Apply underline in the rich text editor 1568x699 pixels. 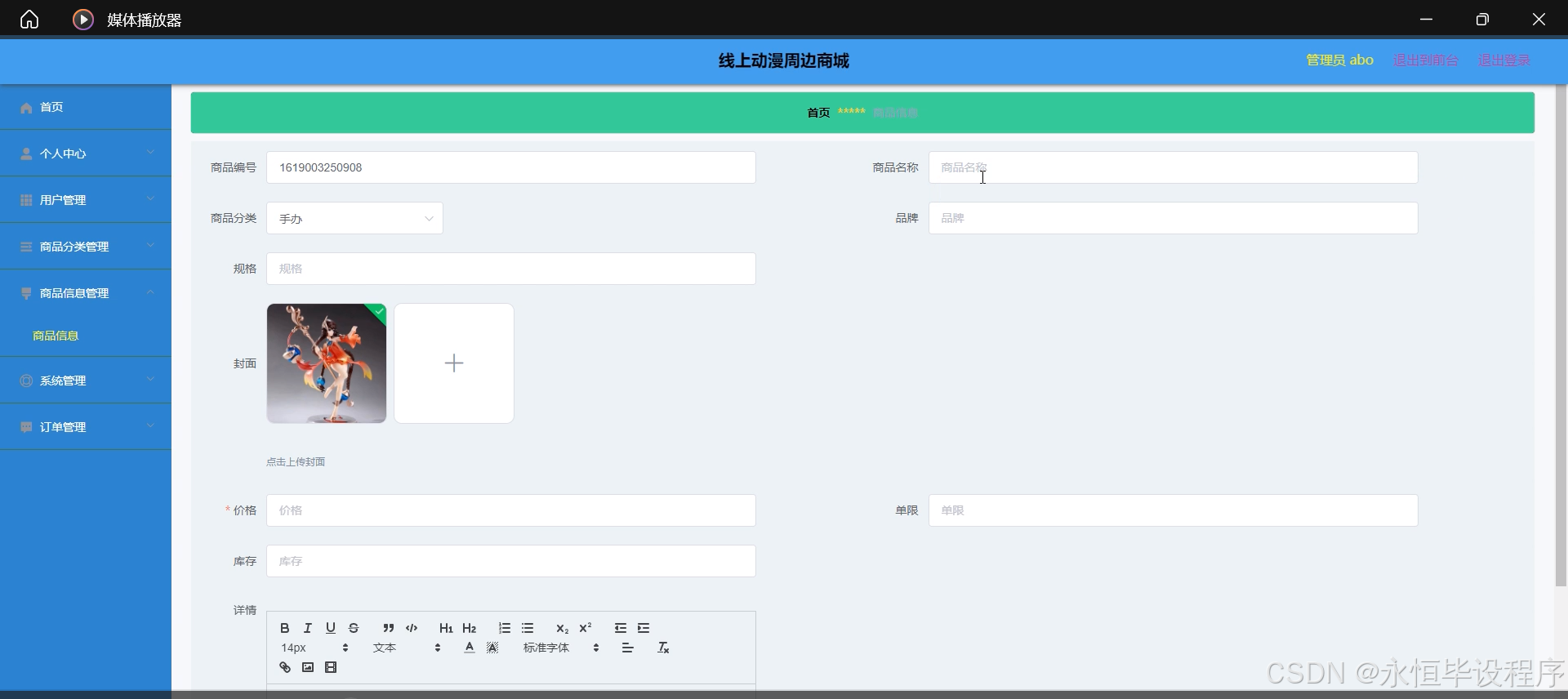pos(331,628)
